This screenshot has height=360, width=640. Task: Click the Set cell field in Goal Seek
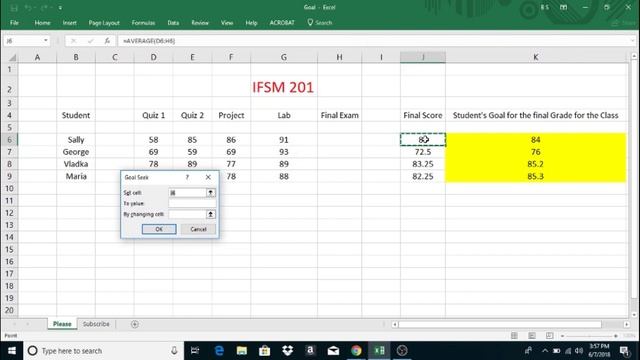tap(188, 193)
